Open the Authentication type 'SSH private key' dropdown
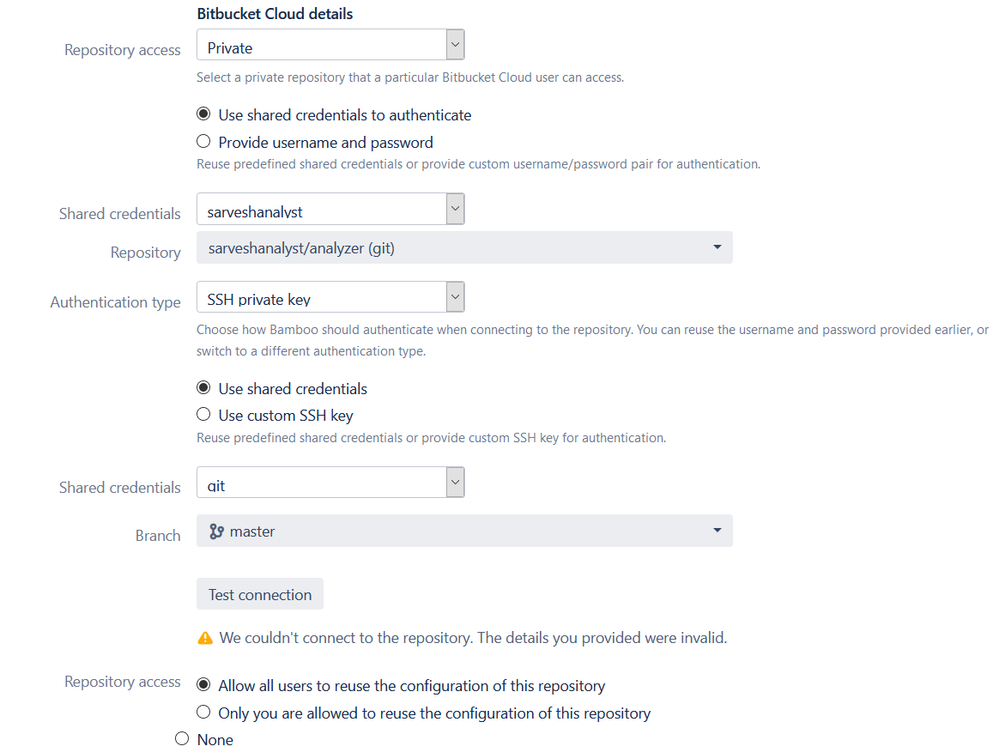This screenshot has height=754, width=999. (x=330, y=297)
